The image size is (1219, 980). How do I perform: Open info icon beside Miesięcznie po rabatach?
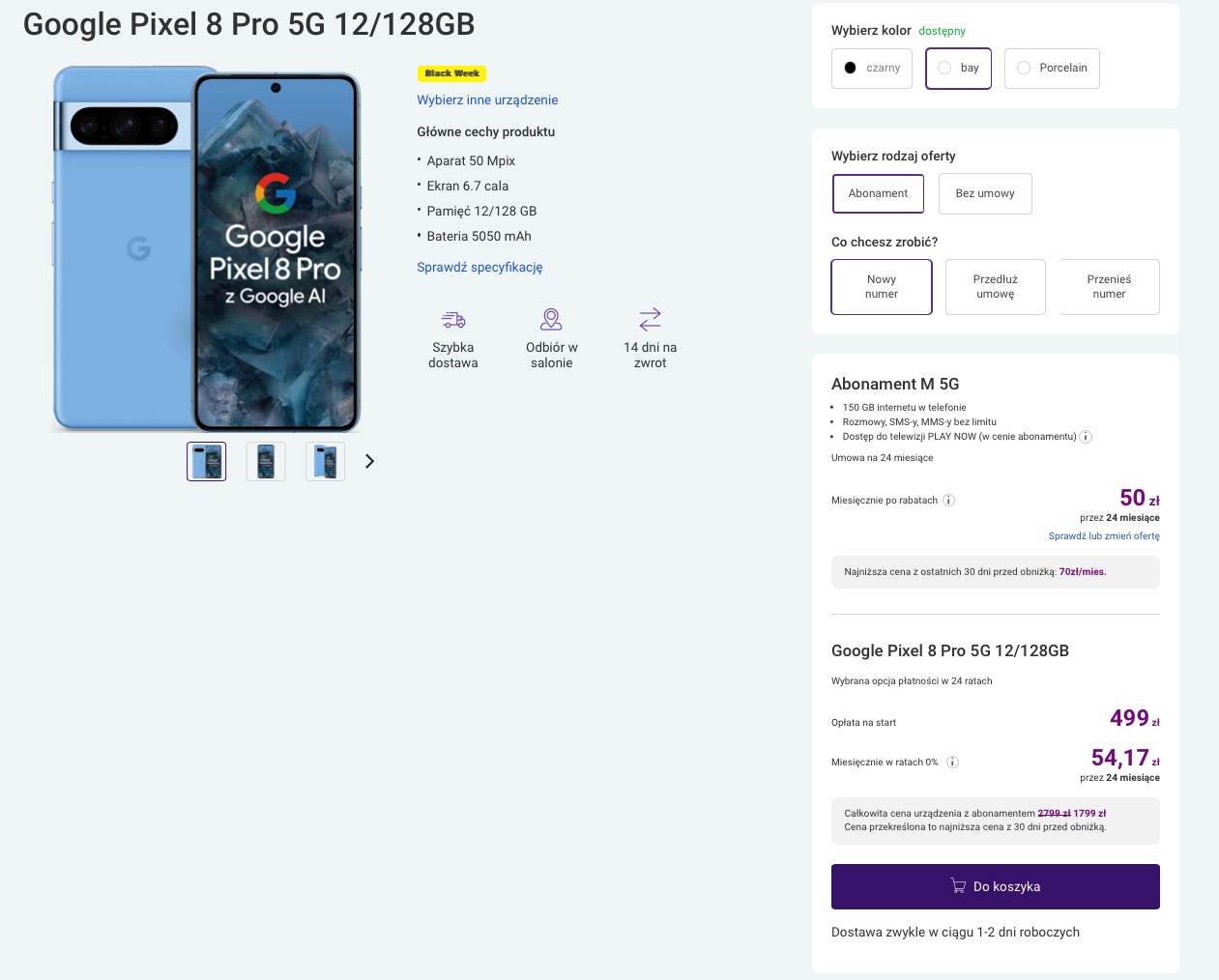point(948,501)
